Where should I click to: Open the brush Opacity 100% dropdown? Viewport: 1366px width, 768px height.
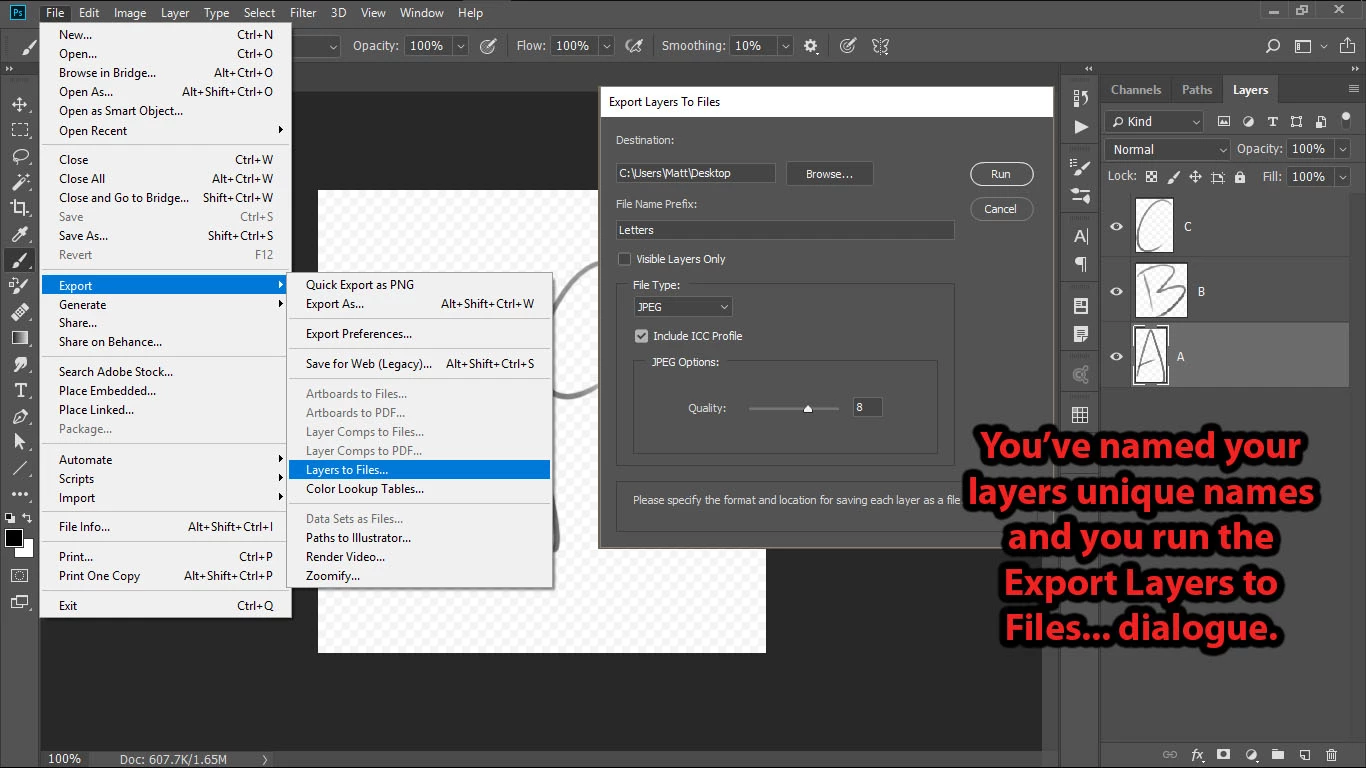coord(461,46)
